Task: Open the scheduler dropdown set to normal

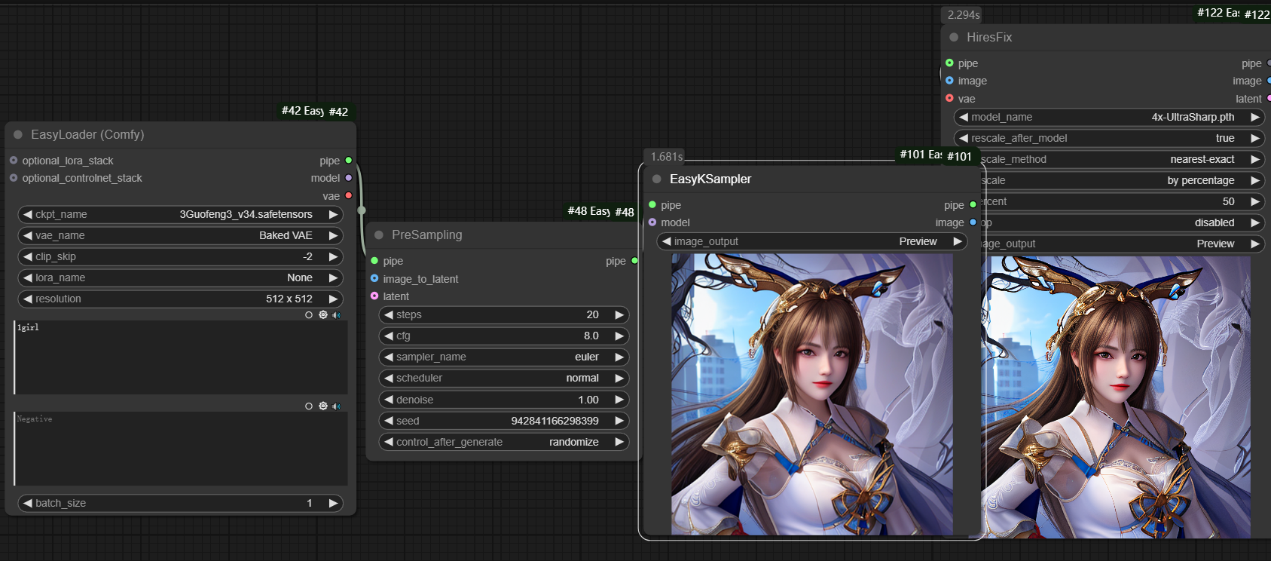Action: (504, 378)
